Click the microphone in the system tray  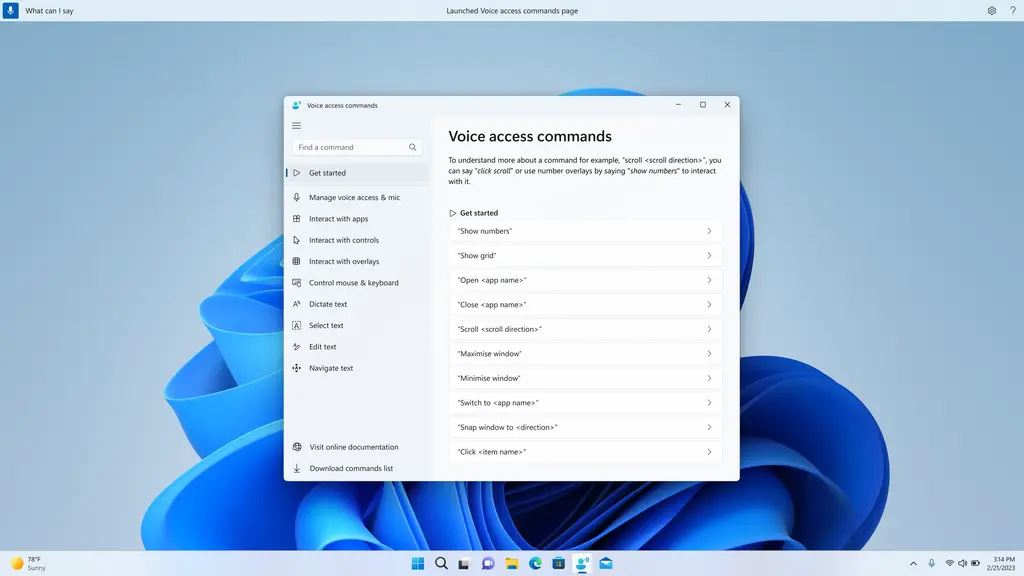point(931,563)
